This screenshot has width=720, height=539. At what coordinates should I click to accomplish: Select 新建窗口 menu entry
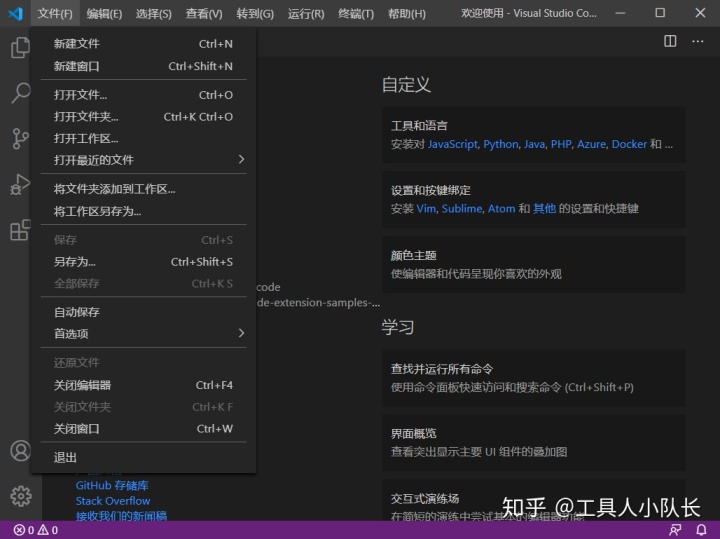pyautogui.click(x=143, y=66)
